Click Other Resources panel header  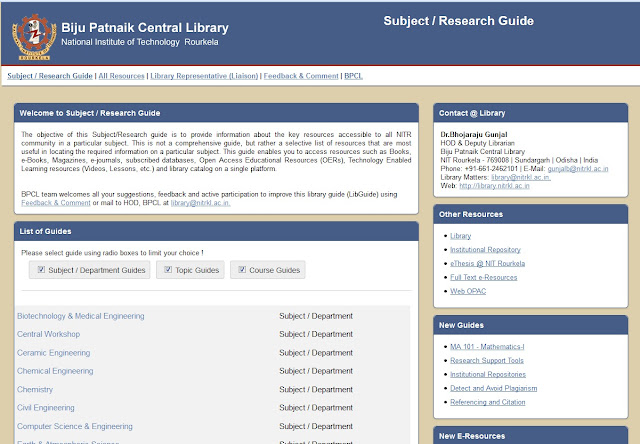point(531,214)
